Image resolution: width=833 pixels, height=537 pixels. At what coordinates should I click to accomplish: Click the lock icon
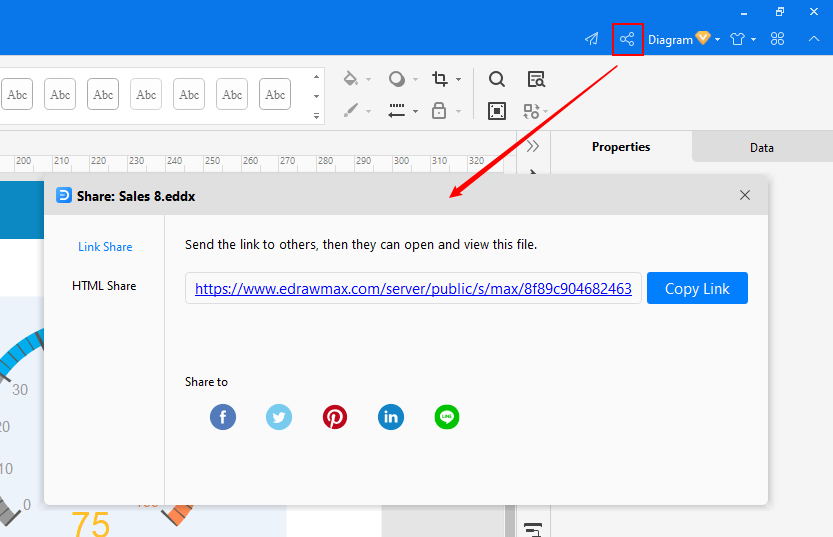coord(439,110)
